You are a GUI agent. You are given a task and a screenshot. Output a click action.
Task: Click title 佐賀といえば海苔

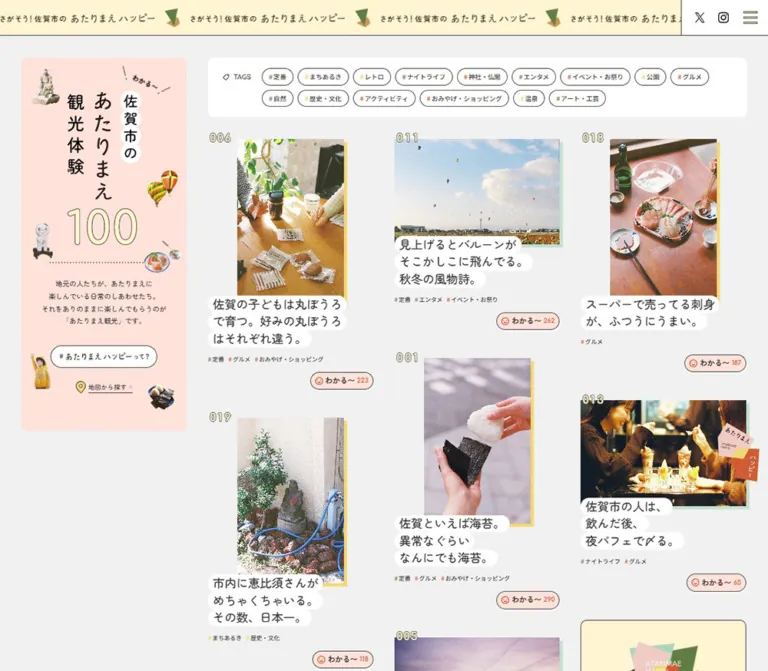[451, 541]
